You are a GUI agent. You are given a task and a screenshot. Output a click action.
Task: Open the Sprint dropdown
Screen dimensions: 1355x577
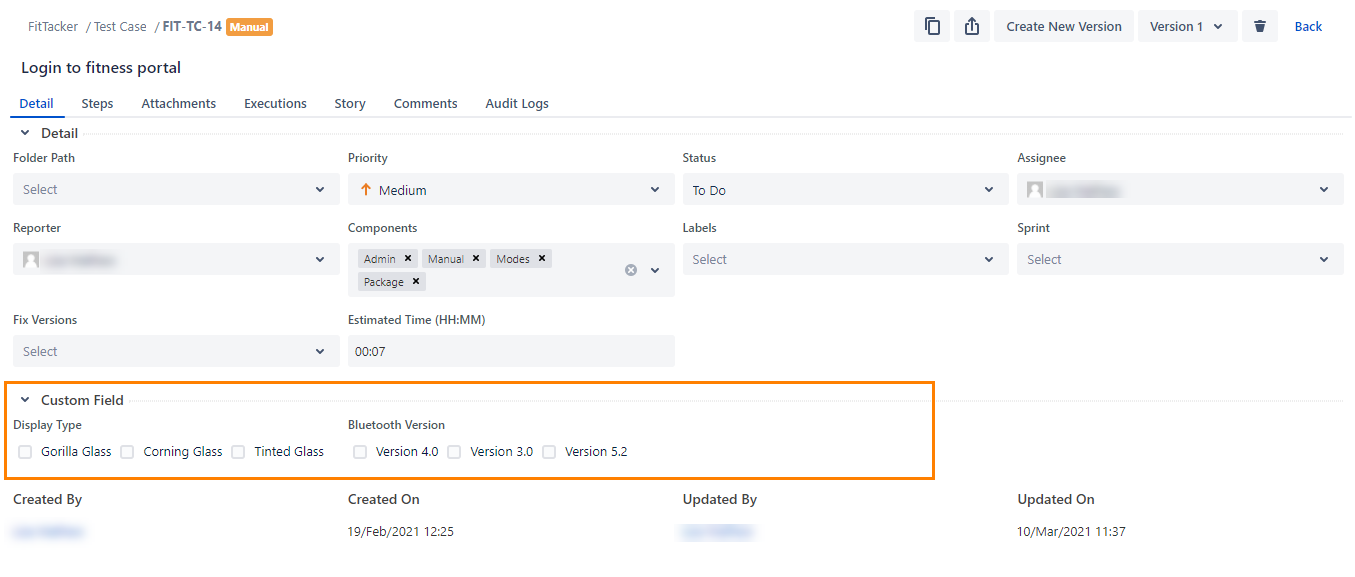coord(1180,259)
